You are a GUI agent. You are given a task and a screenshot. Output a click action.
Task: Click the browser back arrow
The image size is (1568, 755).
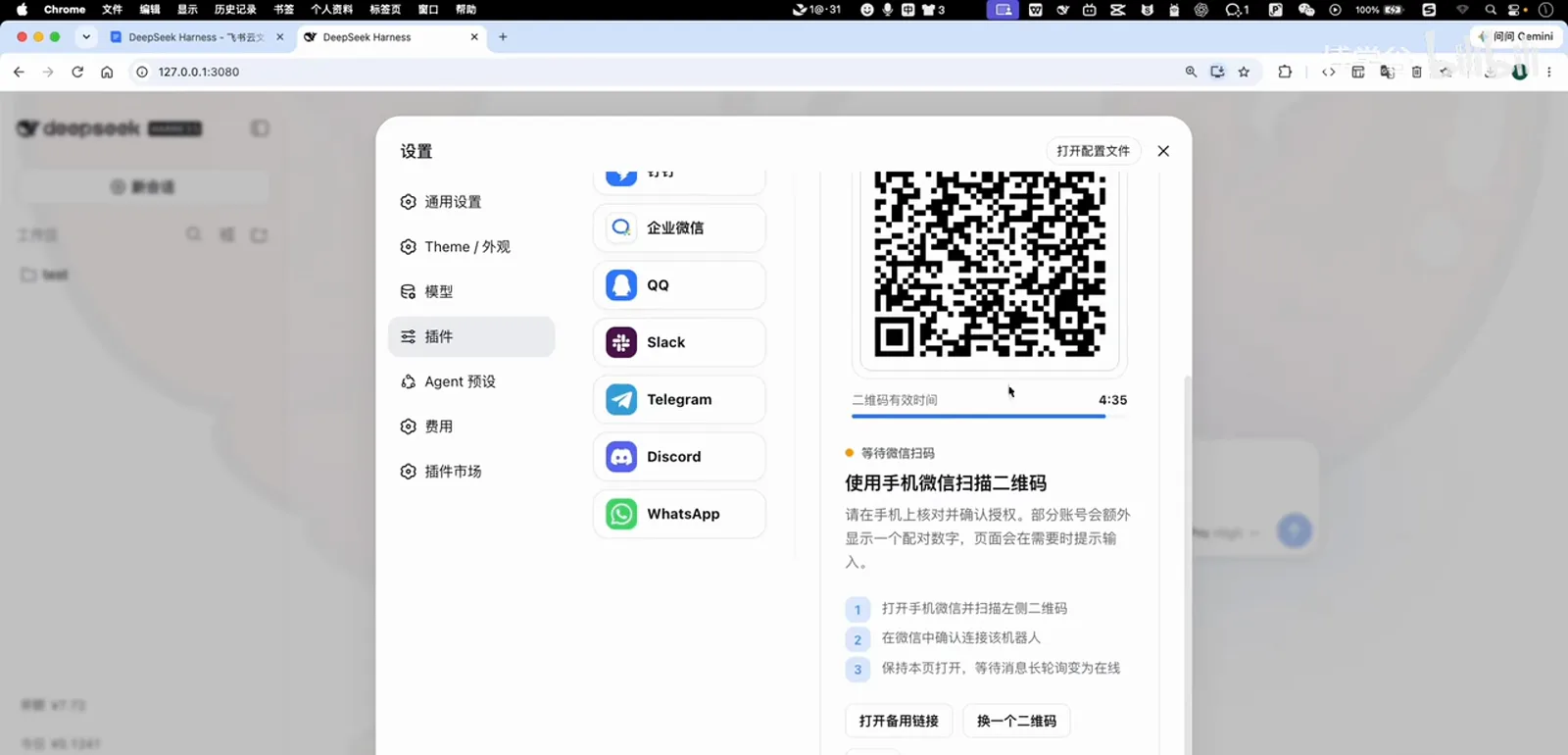point(19,72)
